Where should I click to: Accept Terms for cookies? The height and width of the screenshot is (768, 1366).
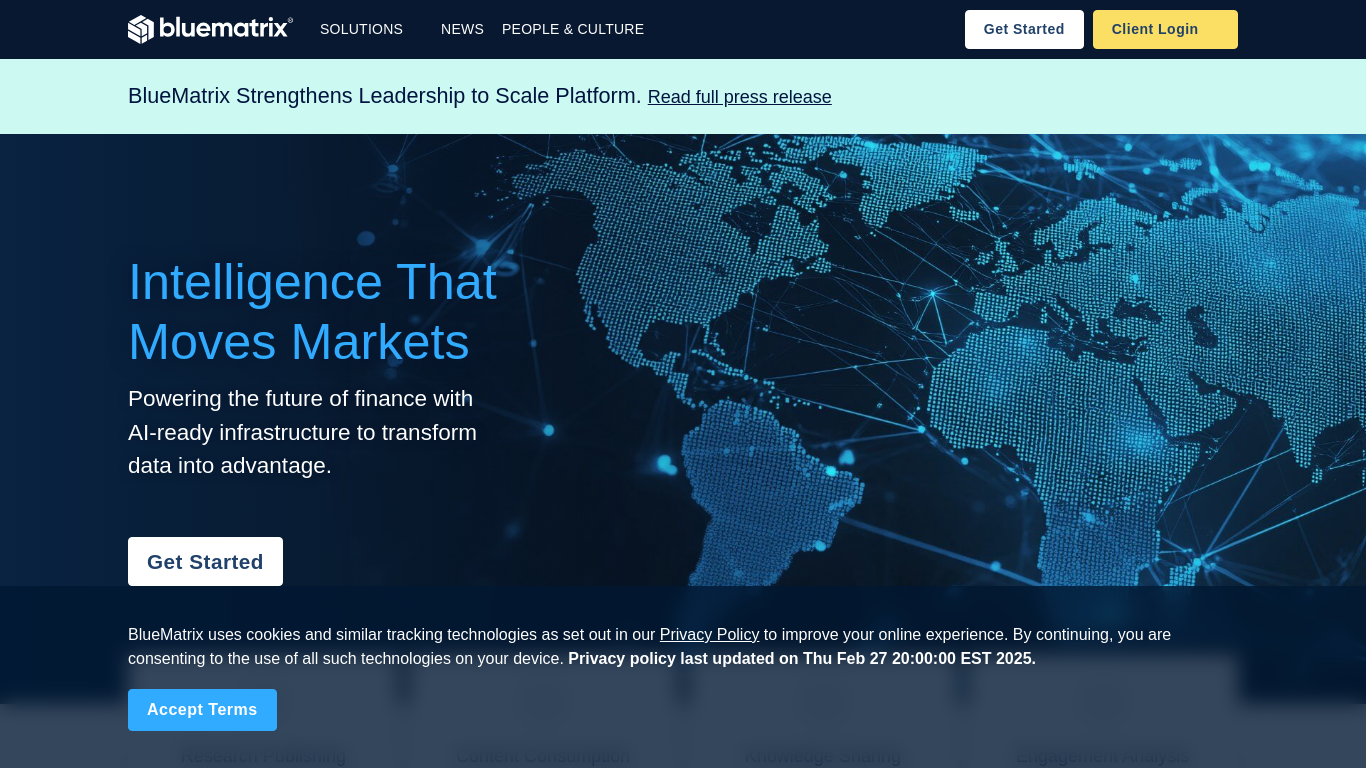tap(202, 710)
